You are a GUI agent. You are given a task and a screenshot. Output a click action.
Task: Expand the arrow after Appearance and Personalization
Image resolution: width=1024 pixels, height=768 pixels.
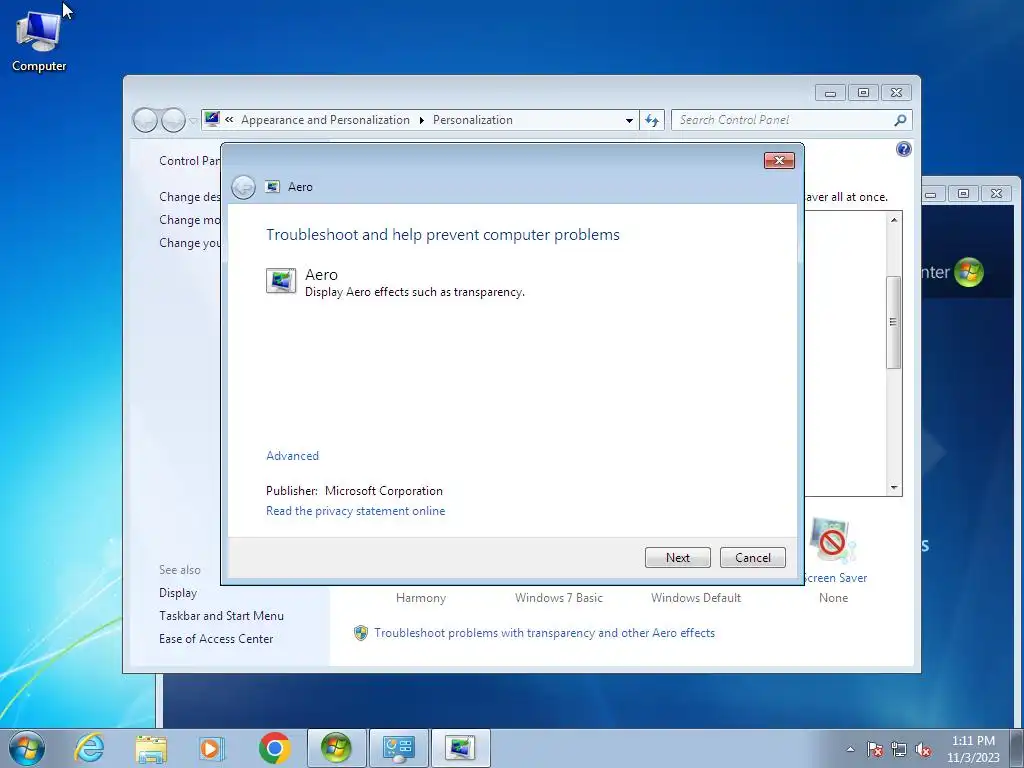(x=421, y=120)
